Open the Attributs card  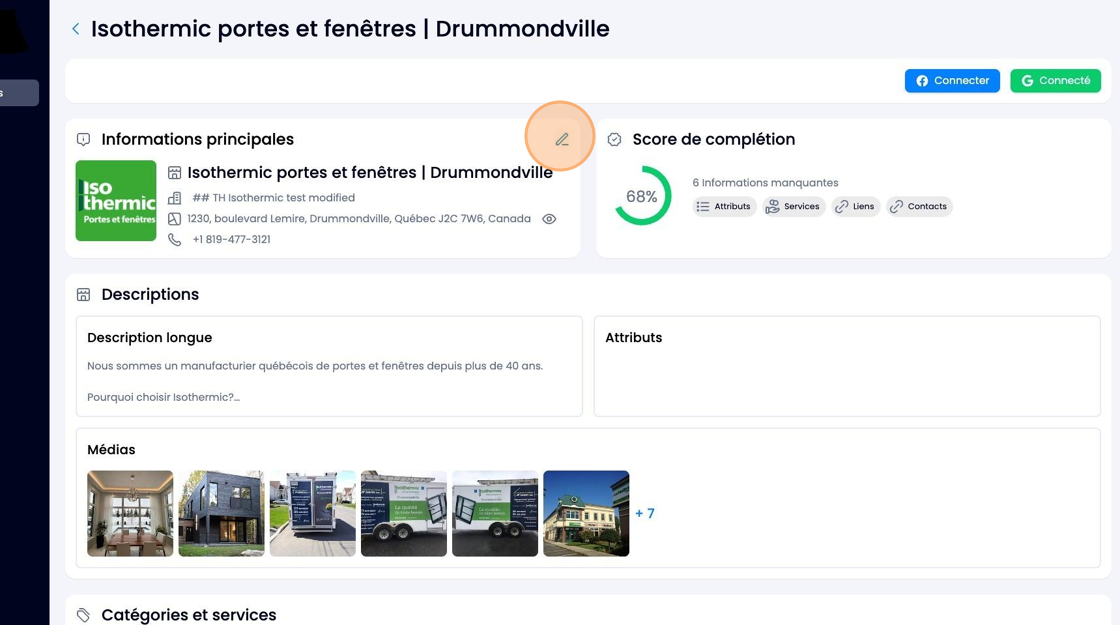847,366
